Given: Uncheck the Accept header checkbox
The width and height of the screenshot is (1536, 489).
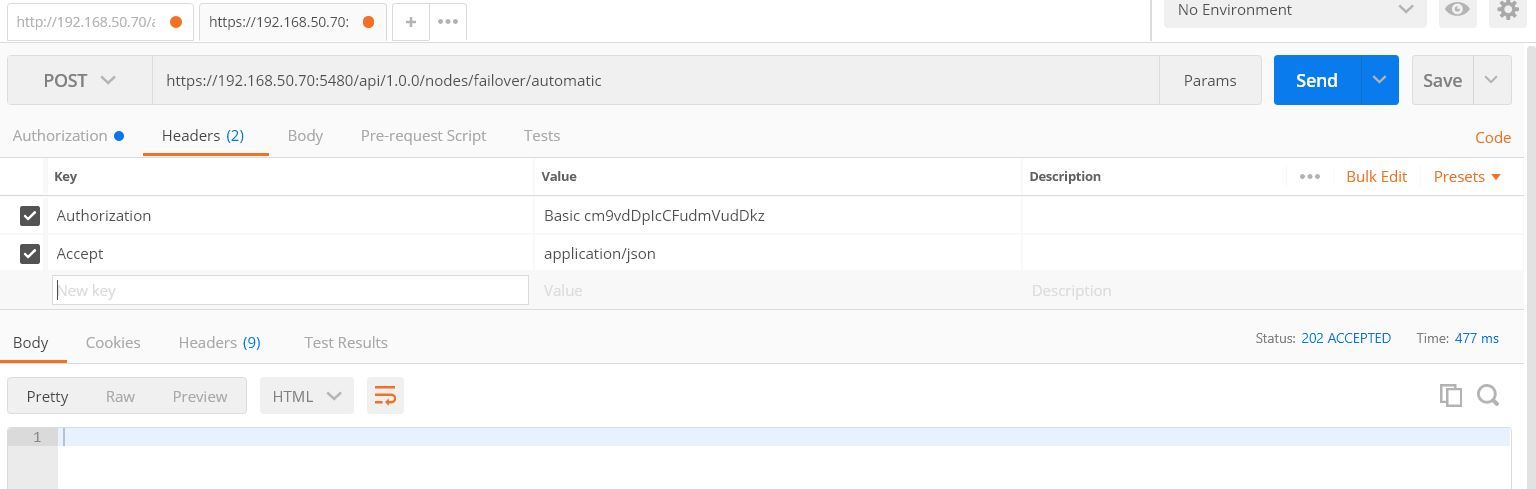Looking at the screenshot, I should (30, 253).
